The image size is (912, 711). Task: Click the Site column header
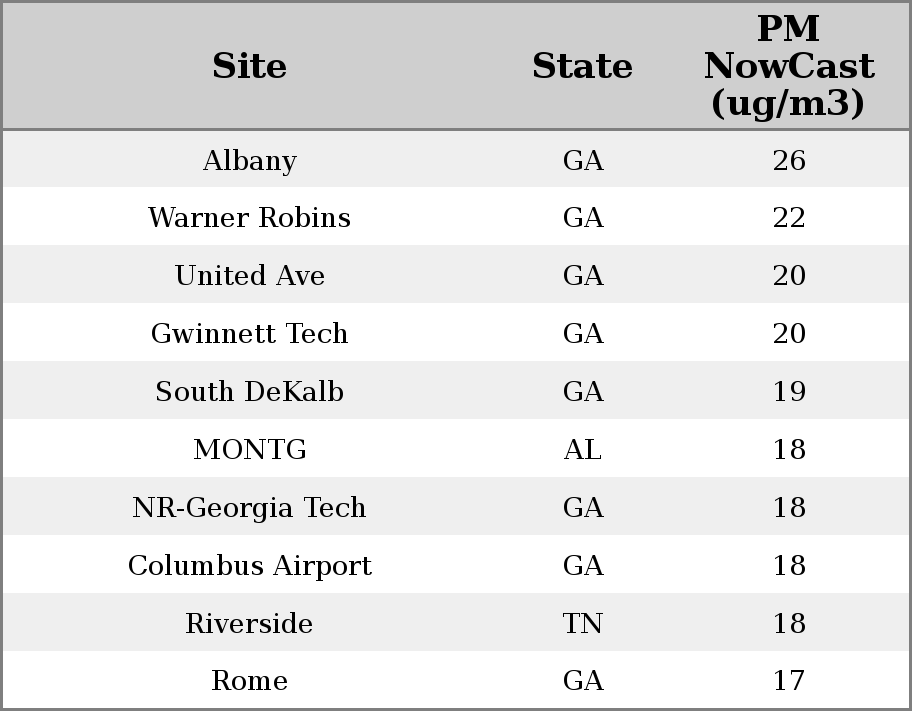tap(249, 66)
